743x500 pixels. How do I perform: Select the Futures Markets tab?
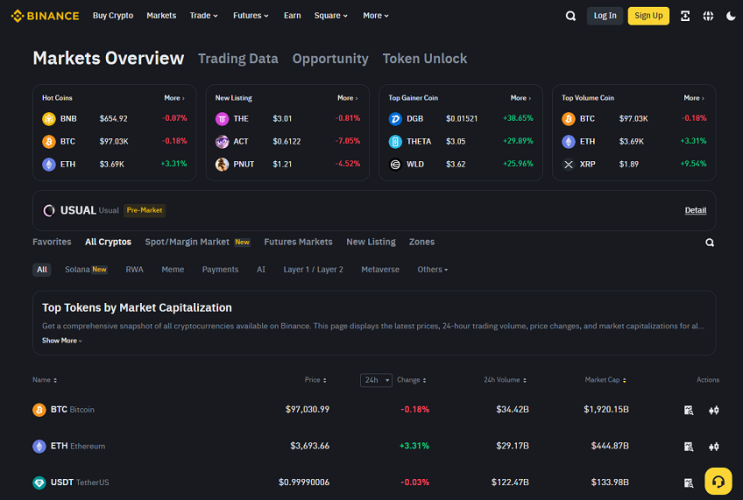tap(298, 242)
